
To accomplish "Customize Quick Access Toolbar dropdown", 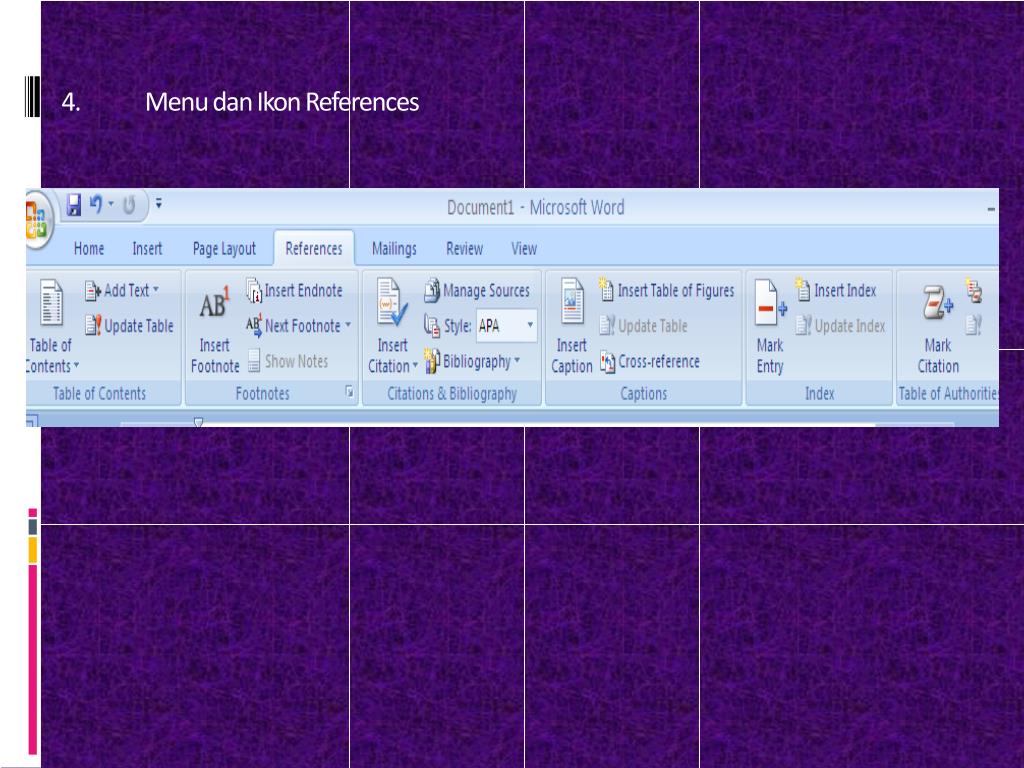I will [x=159, y=204].
